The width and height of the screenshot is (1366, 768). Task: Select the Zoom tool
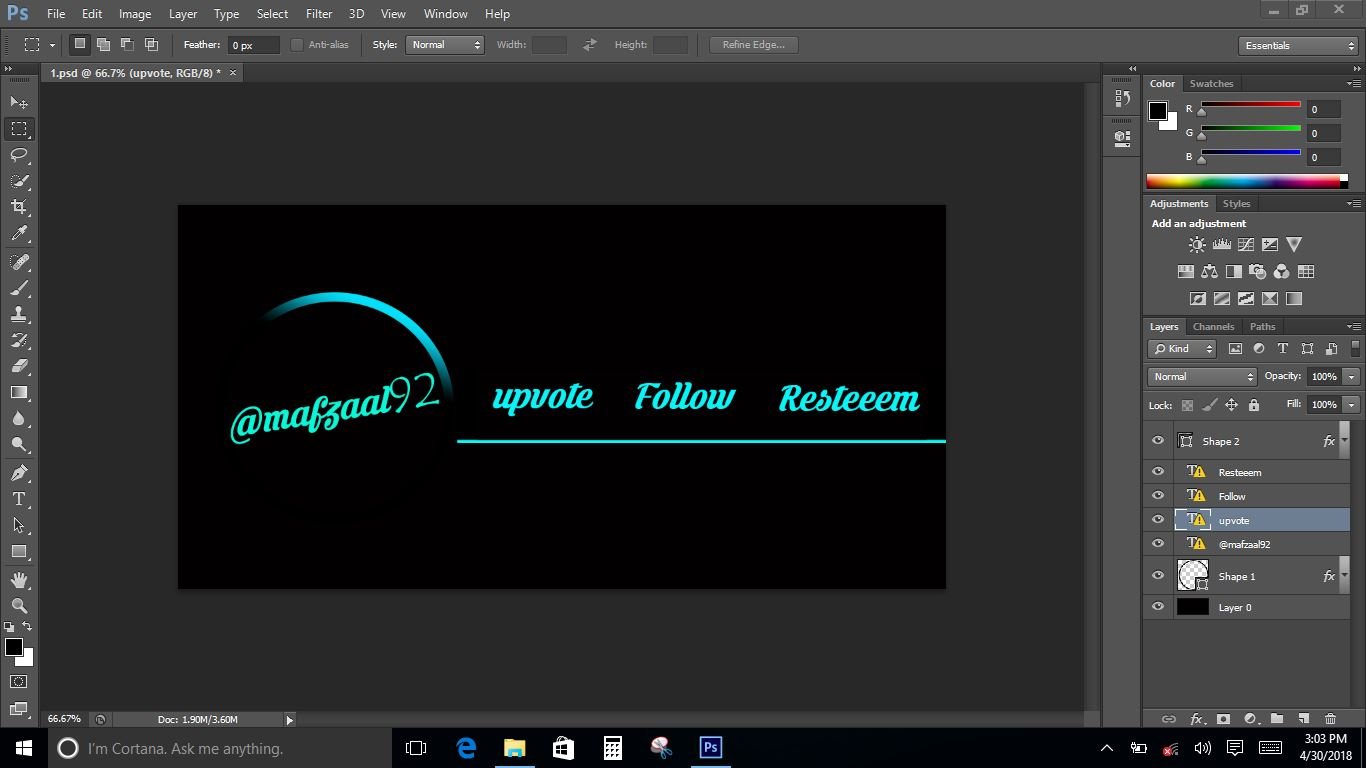pos(19,606)
